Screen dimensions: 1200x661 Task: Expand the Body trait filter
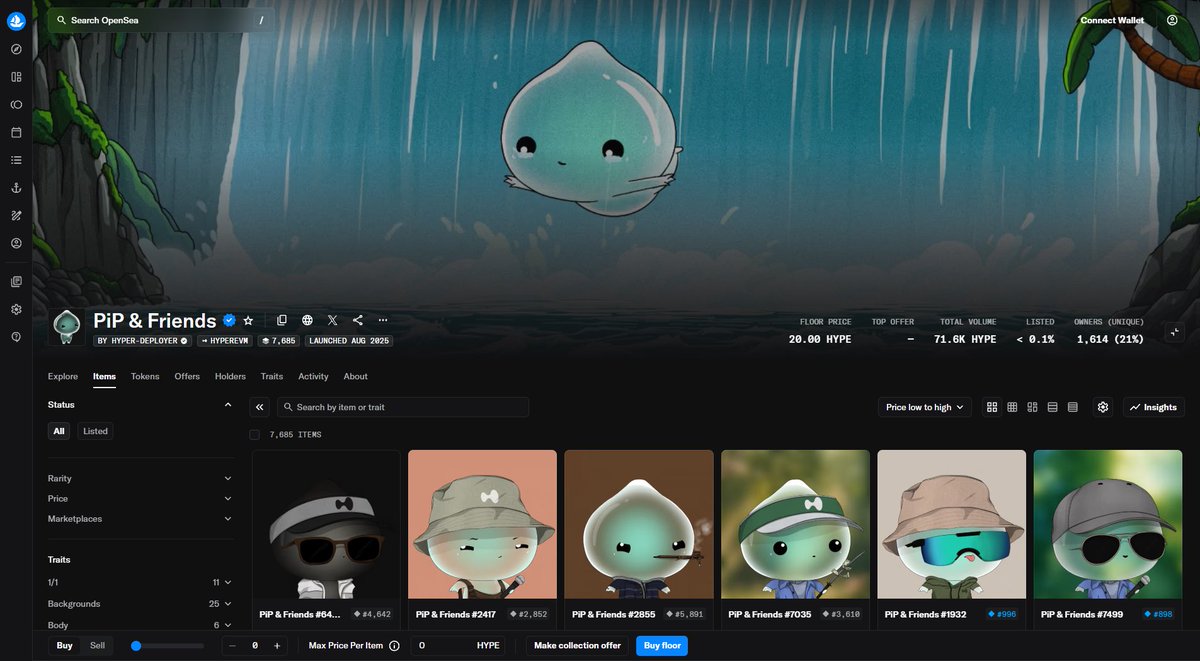tap(140, 625)
